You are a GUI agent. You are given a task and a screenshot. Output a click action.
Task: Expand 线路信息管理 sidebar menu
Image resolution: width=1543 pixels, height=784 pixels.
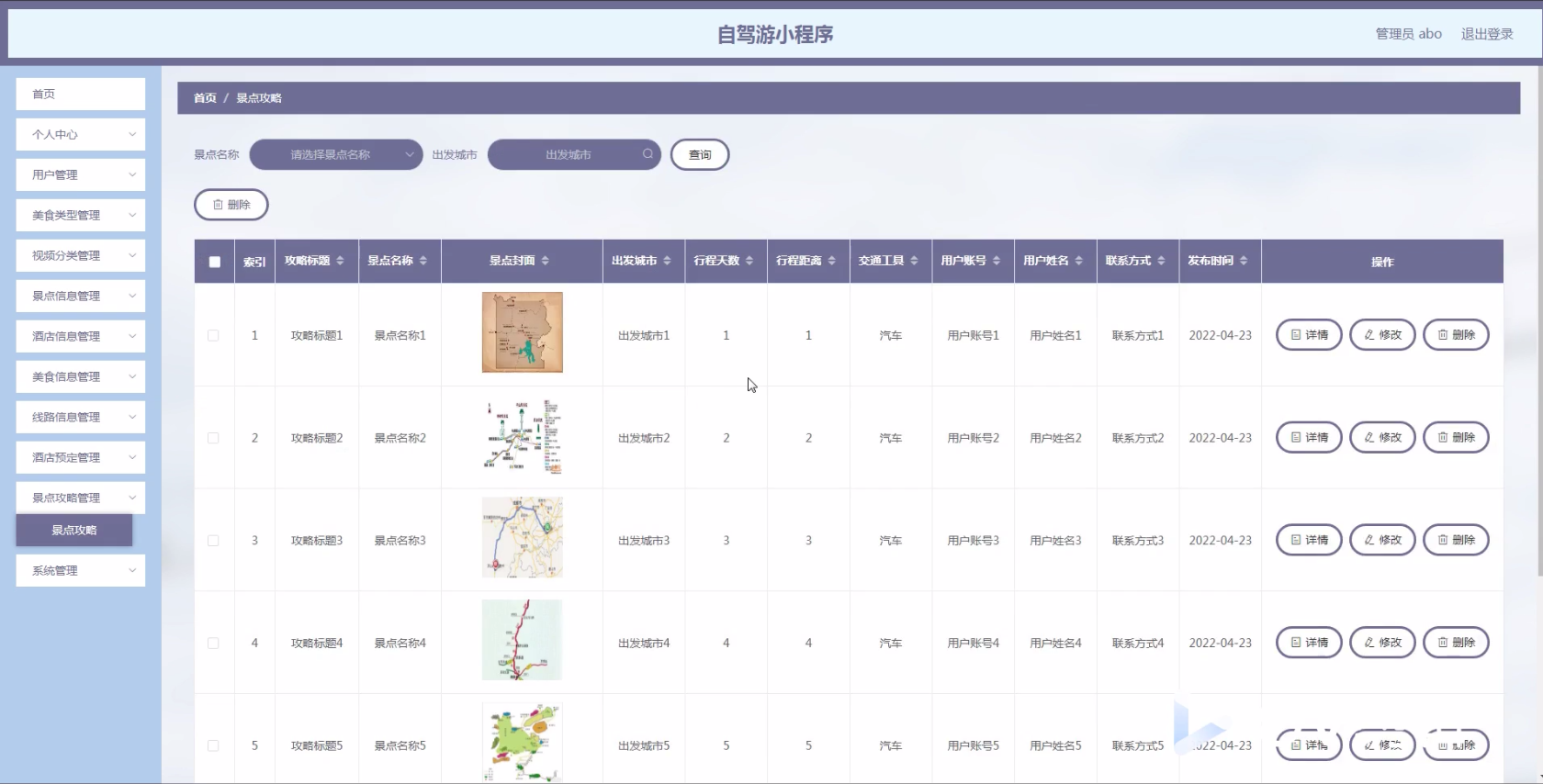pyautogui.click(x=81, y=417)
